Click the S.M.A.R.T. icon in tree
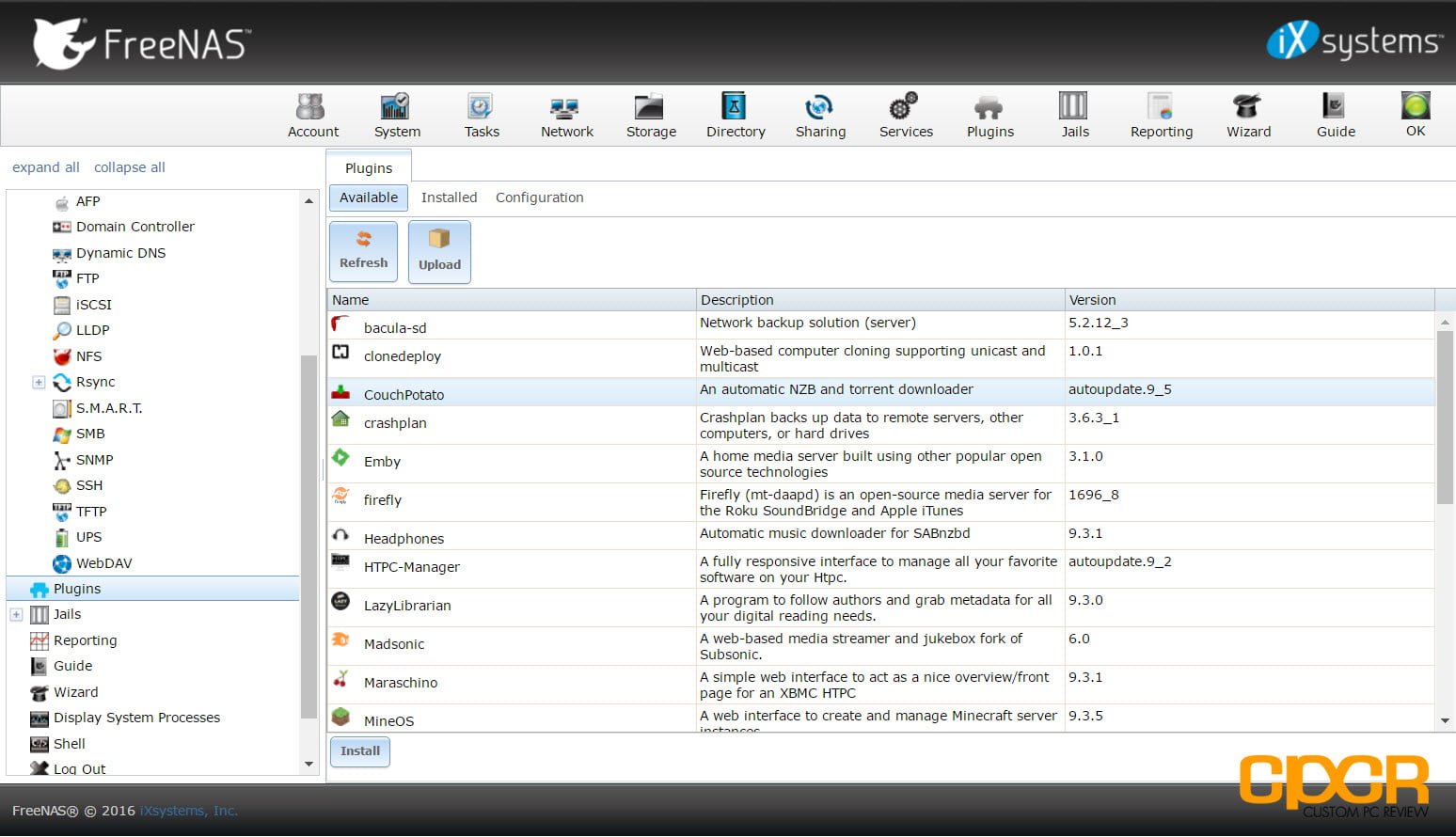 [62, 408]
